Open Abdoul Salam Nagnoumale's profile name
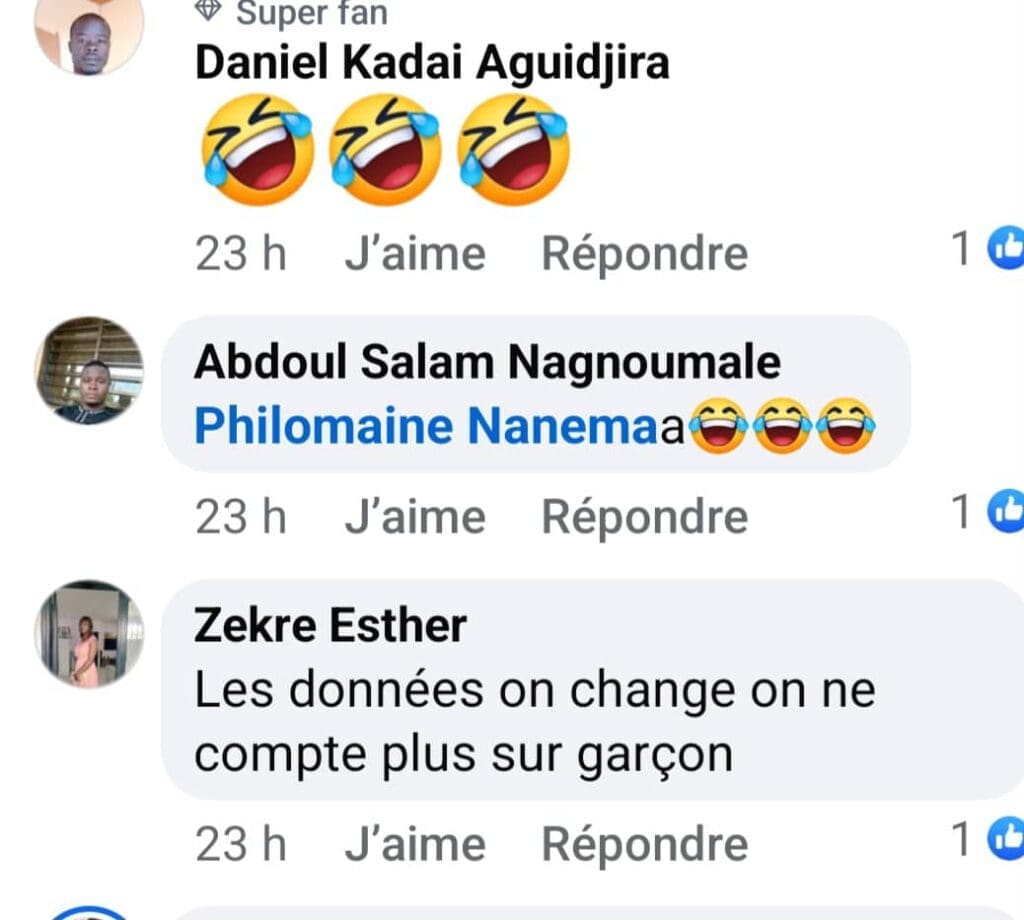This screenshot has height=920, width=1024. click(x=488, y=362)
